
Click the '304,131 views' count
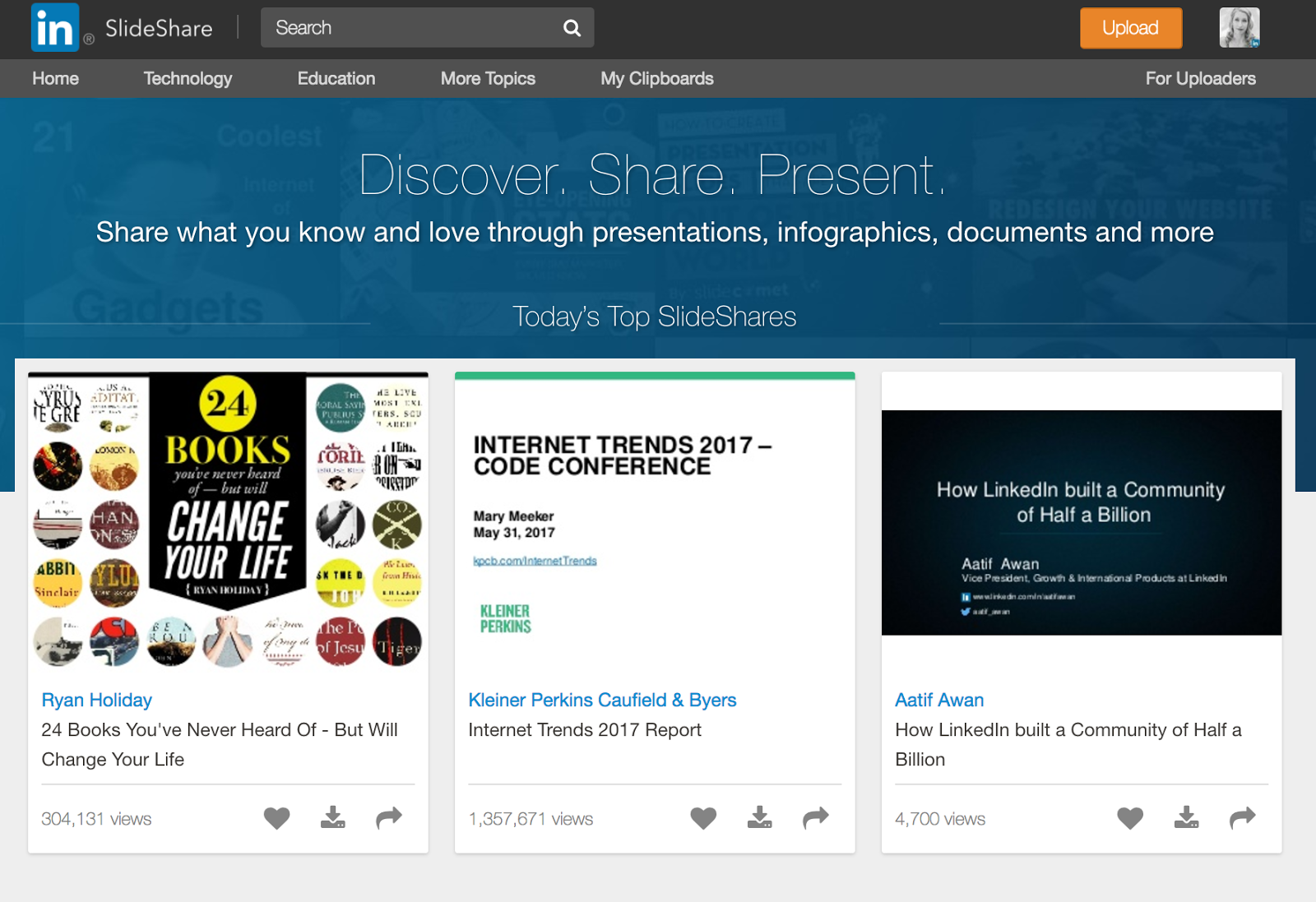[96, 819]
